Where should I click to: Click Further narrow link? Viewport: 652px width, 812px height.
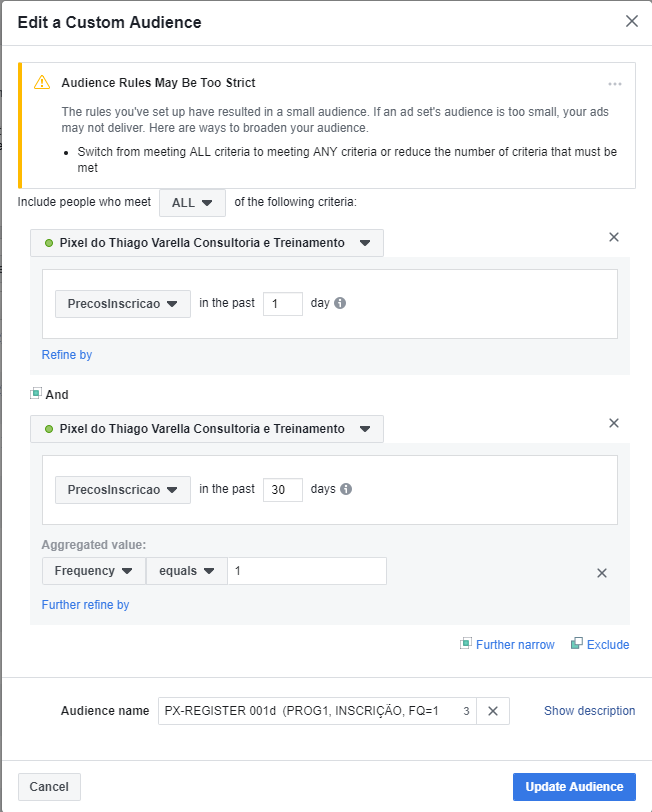(x=514, y=645)
